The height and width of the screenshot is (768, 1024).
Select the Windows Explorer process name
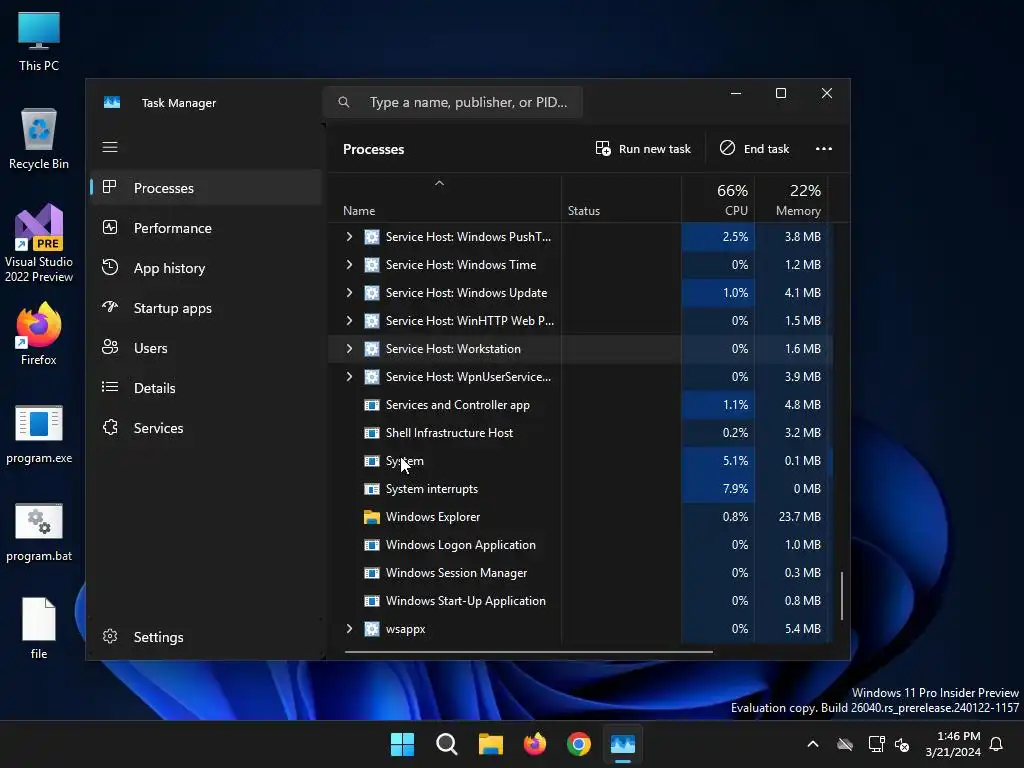pos(432,517)
